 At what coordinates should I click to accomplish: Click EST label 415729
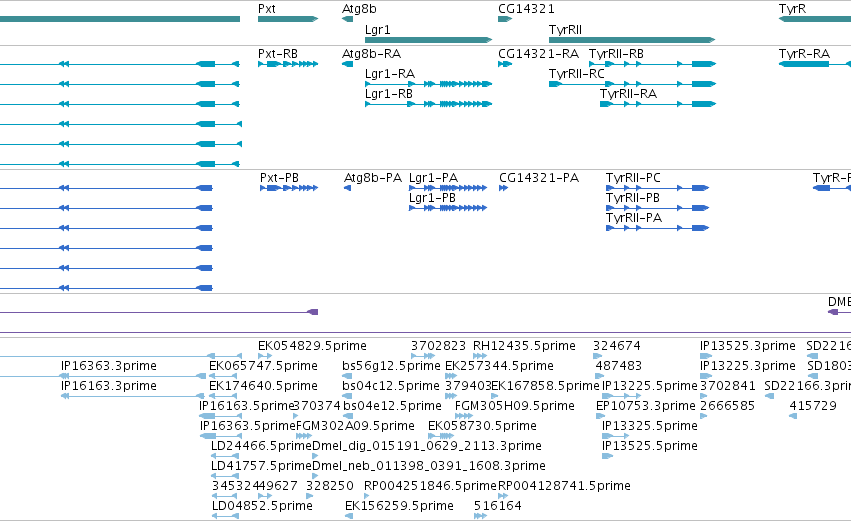point(812,406)
